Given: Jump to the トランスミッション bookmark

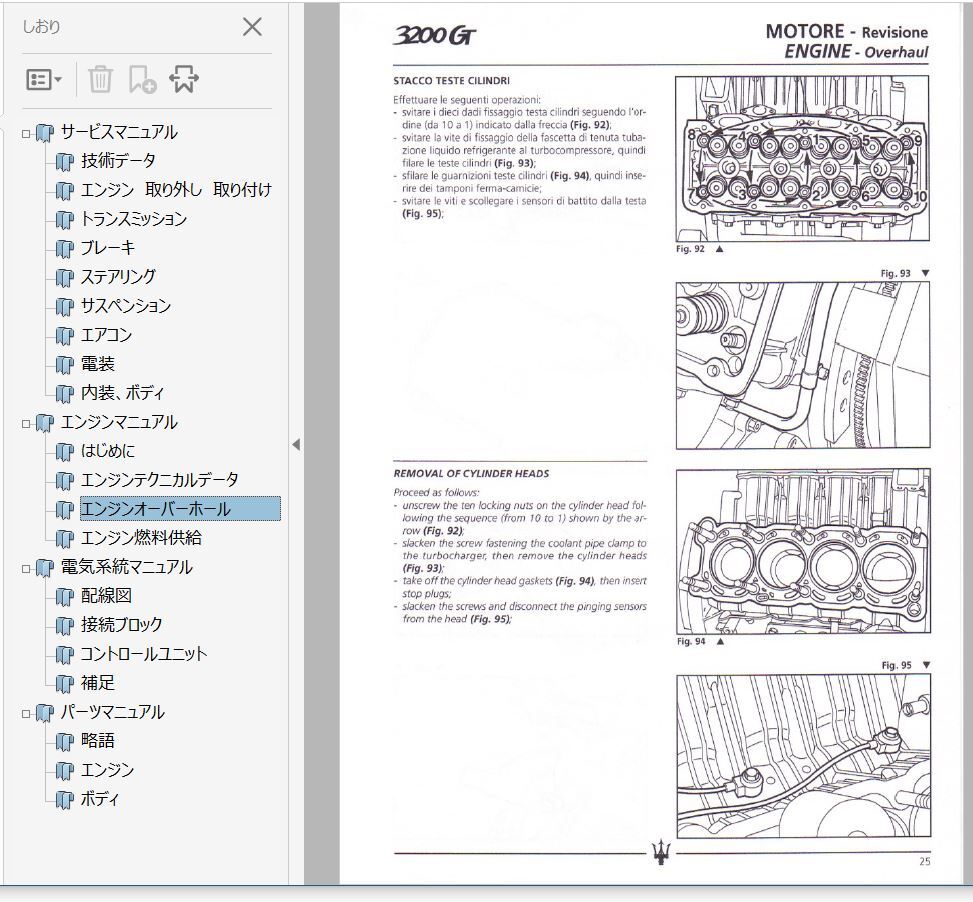Looking at the screenshot, I should [134, 219].
